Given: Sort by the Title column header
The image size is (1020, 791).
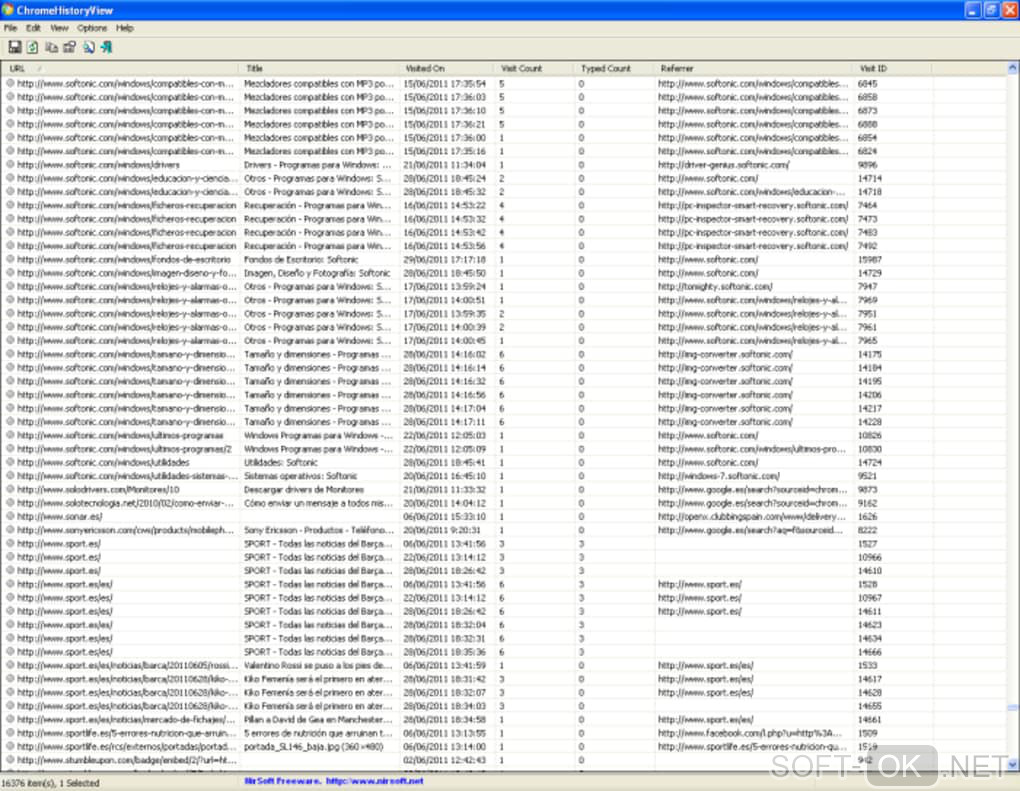Looking at the screenshot, I should (319, 68).
